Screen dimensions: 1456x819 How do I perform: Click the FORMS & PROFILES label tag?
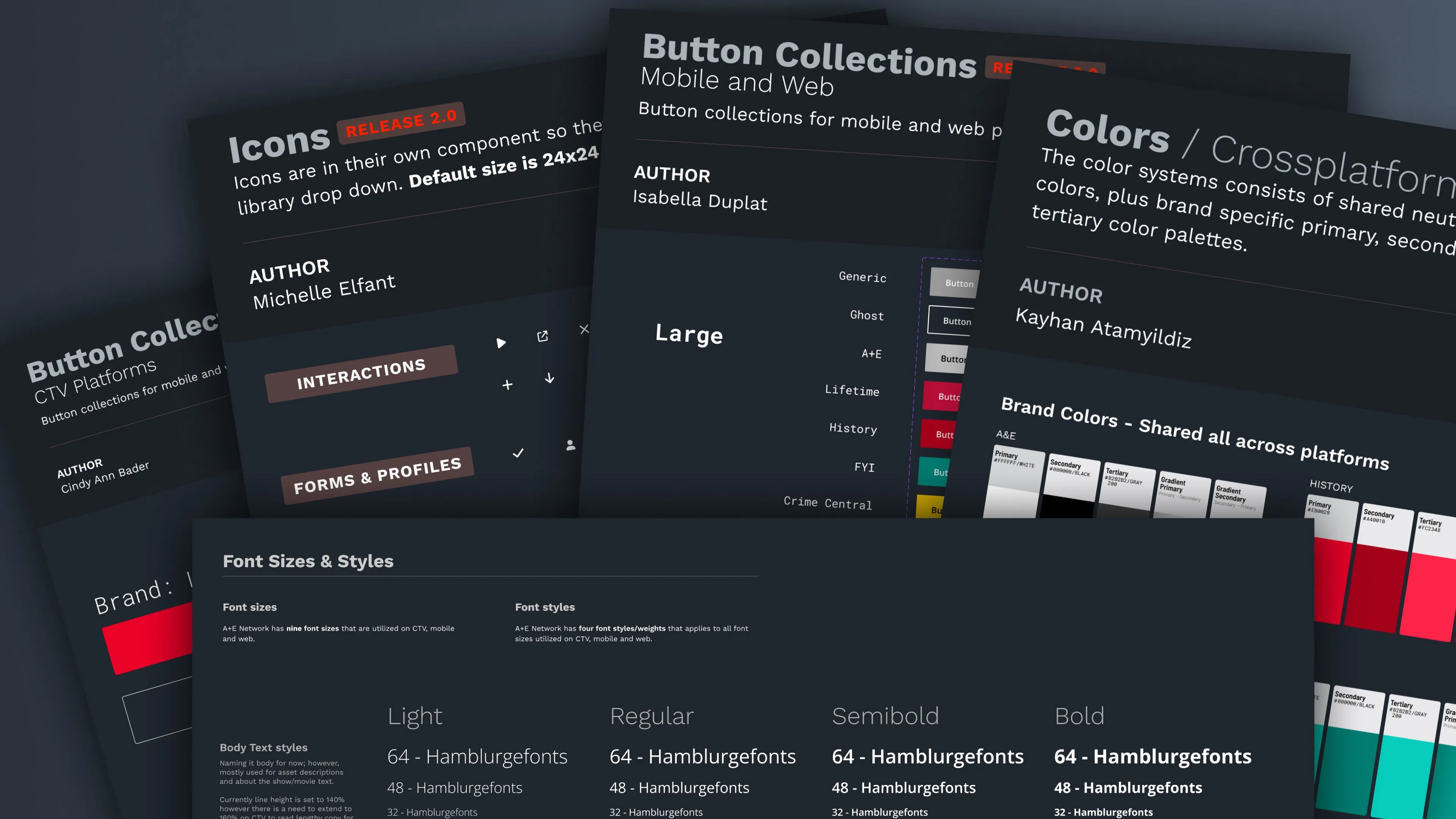coord(377,475)
